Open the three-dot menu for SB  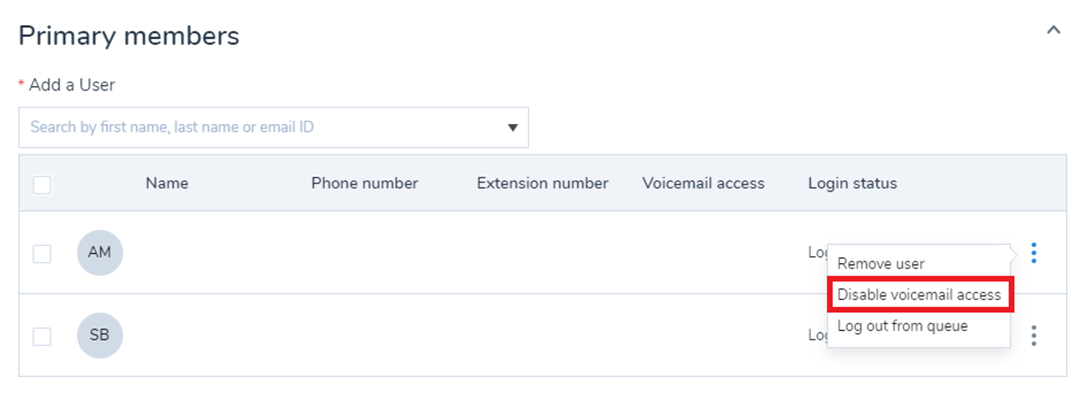click(1033, 336)
